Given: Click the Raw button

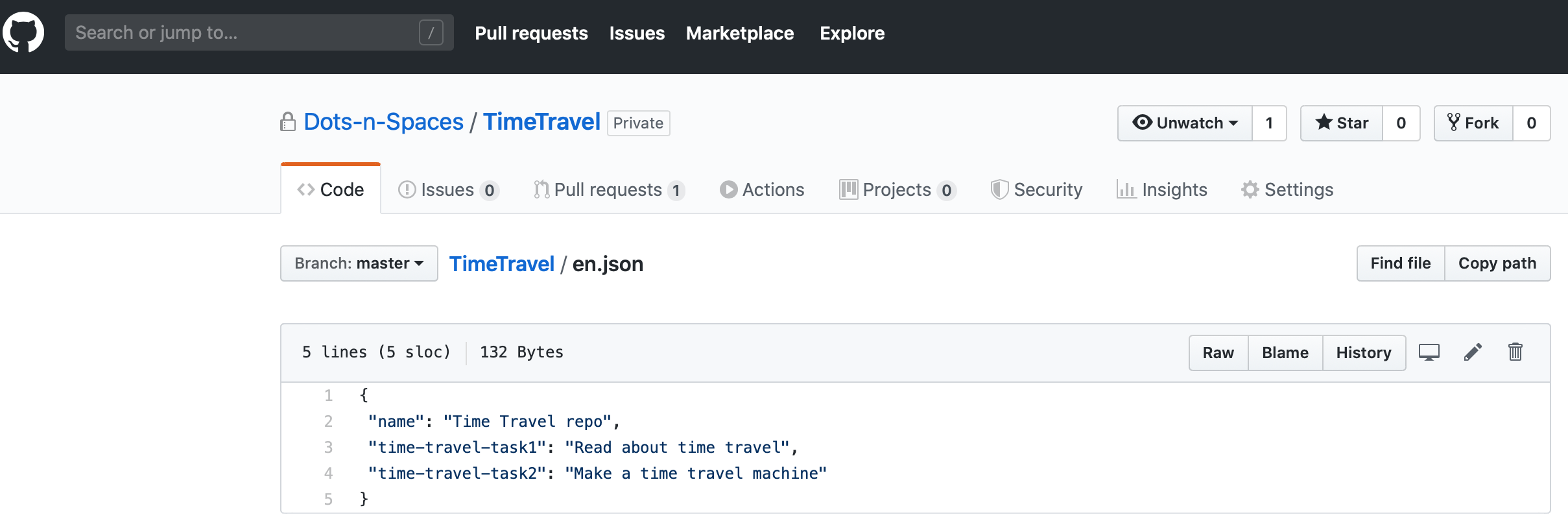Looking at the screenshot, I should point(1218,353).
